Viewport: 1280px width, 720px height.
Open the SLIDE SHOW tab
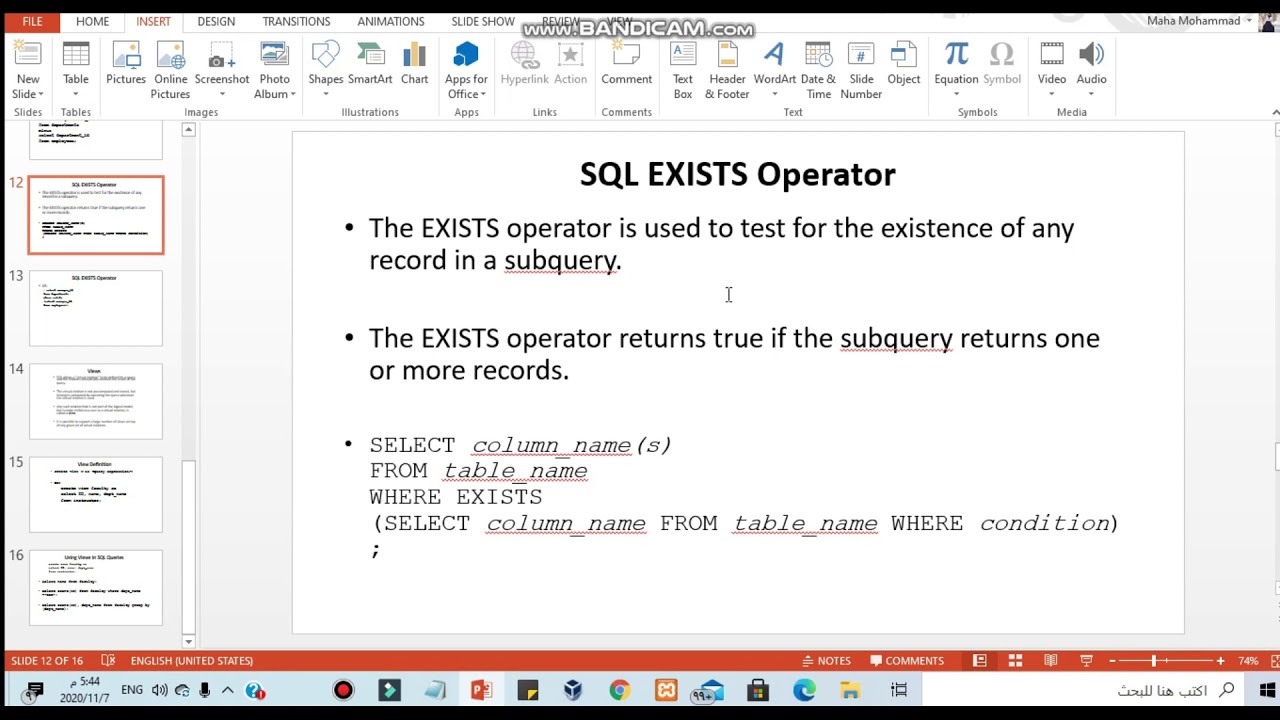[x=483, y=21]
